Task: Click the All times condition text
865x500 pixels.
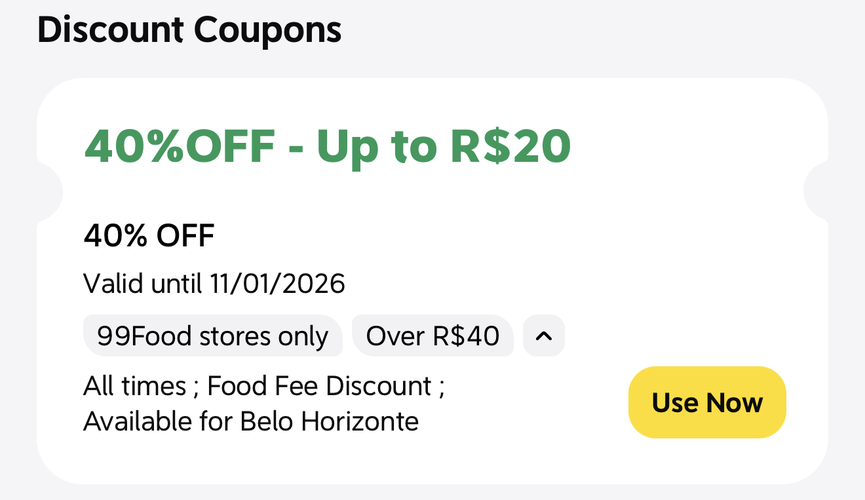Action: click(x=135, y=386)
